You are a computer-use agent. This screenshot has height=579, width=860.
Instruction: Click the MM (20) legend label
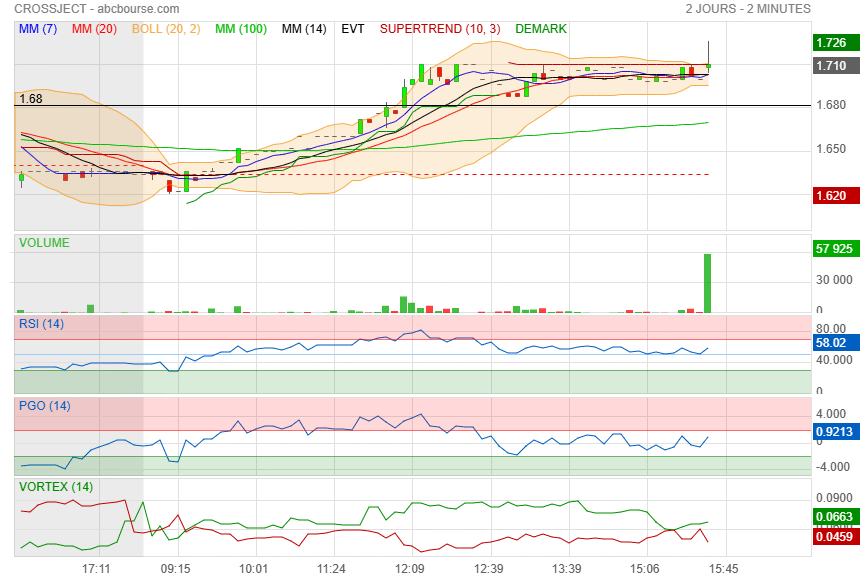click(x=94, y=29)
